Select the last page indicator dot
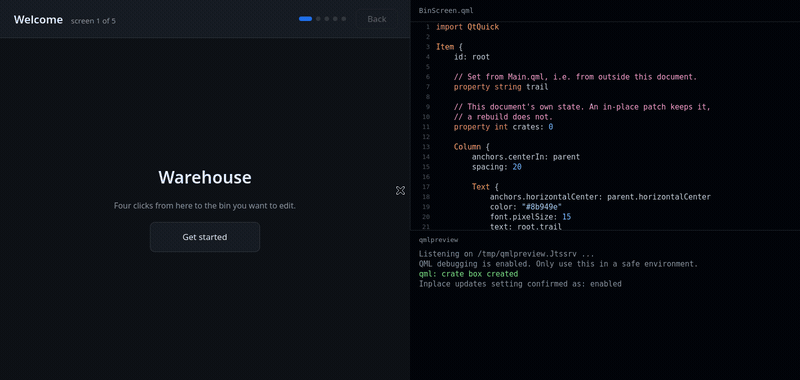Screen dimensions: 800x380 pyautogui.click(x=344, y=19)
